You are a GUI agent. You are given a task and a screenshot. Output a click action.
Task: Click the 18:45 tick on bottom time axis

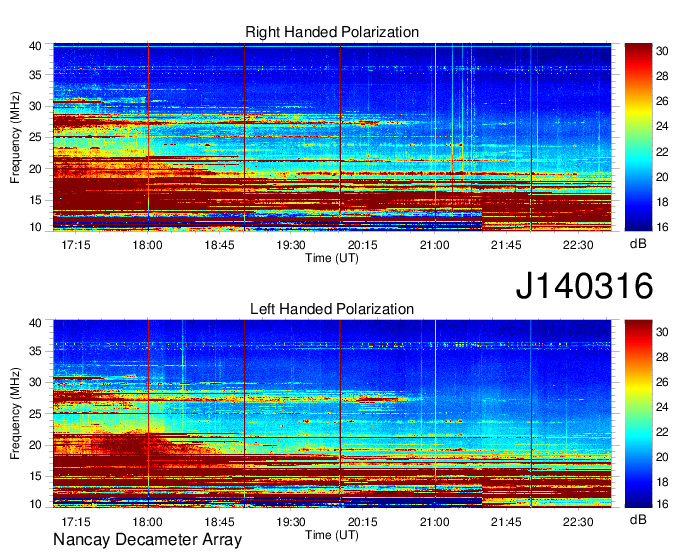219,522
